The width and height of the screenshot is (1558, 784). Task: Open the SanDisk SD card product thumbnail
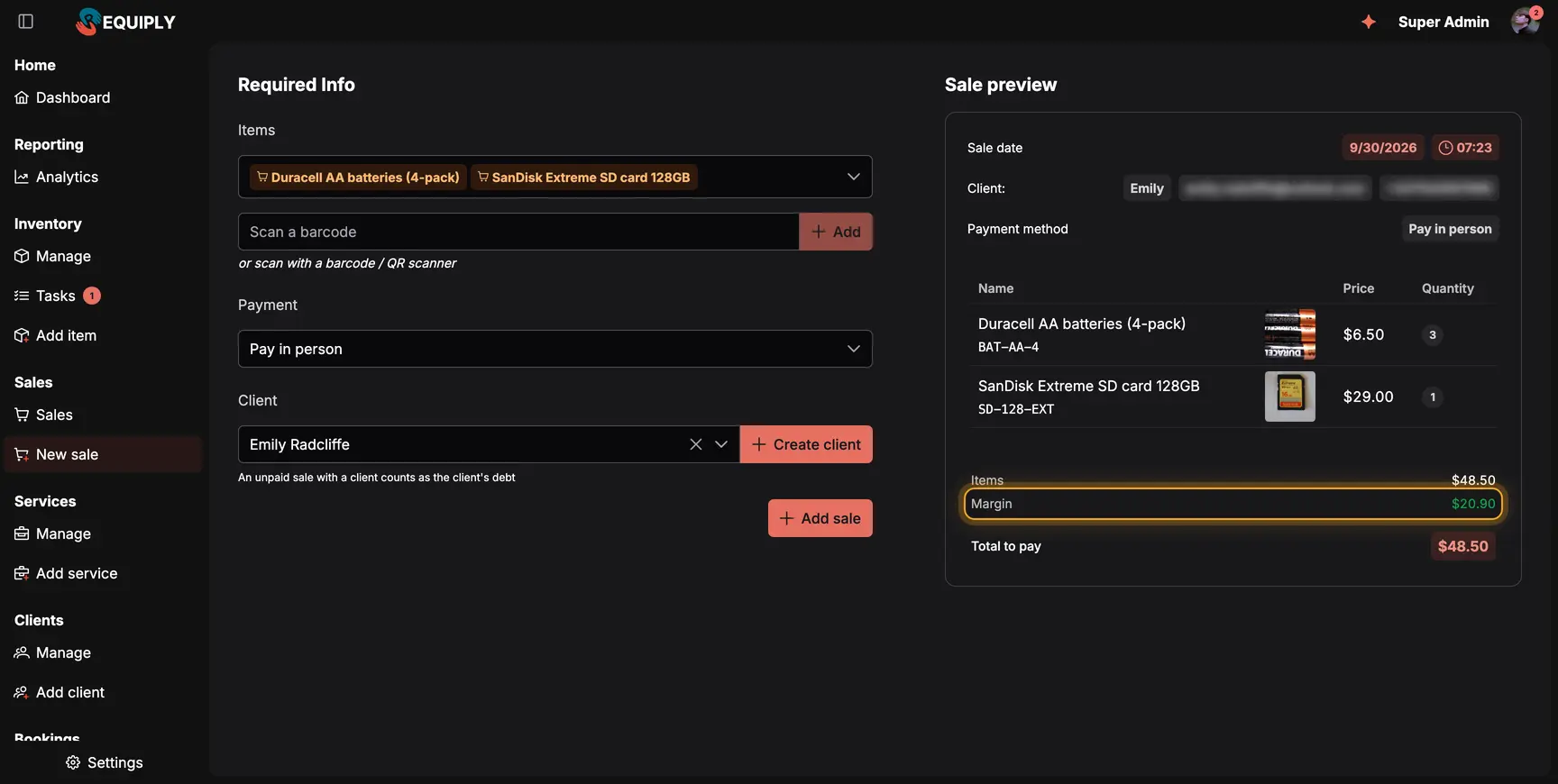pos(1290,397)
